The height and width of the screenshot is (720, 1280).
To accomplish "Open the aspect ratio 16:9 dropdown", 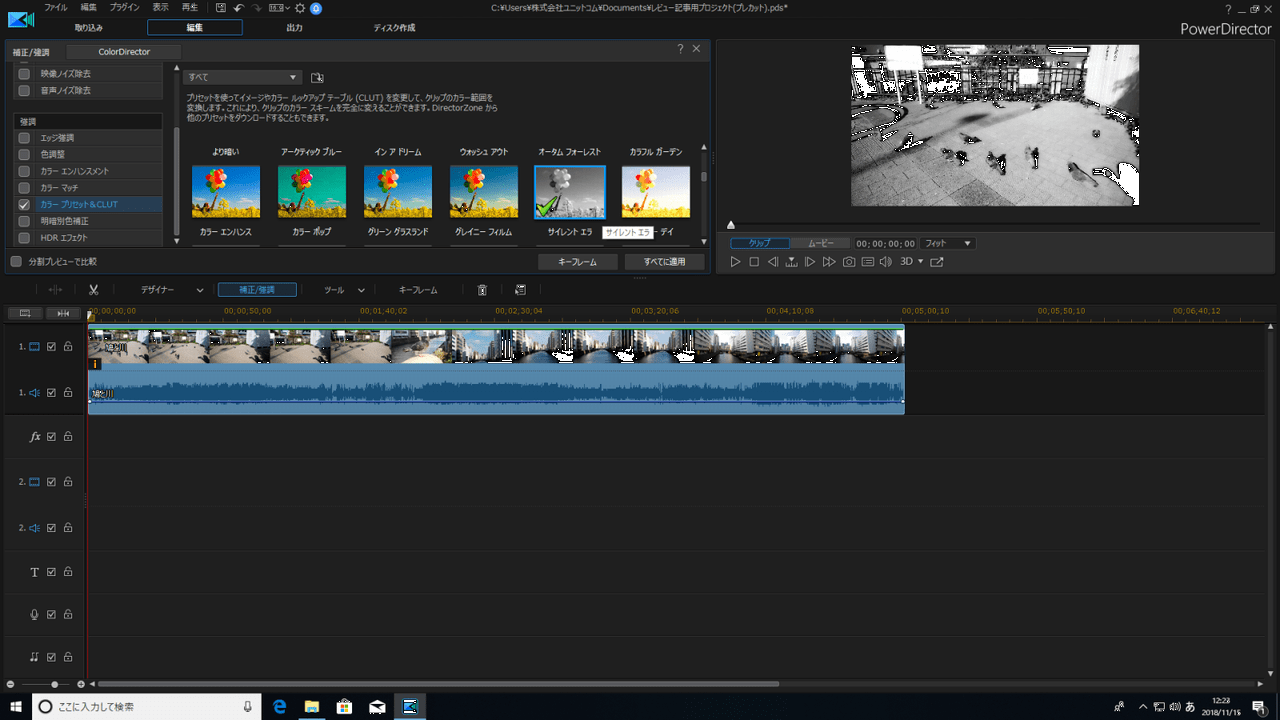I will coord(279,8).
